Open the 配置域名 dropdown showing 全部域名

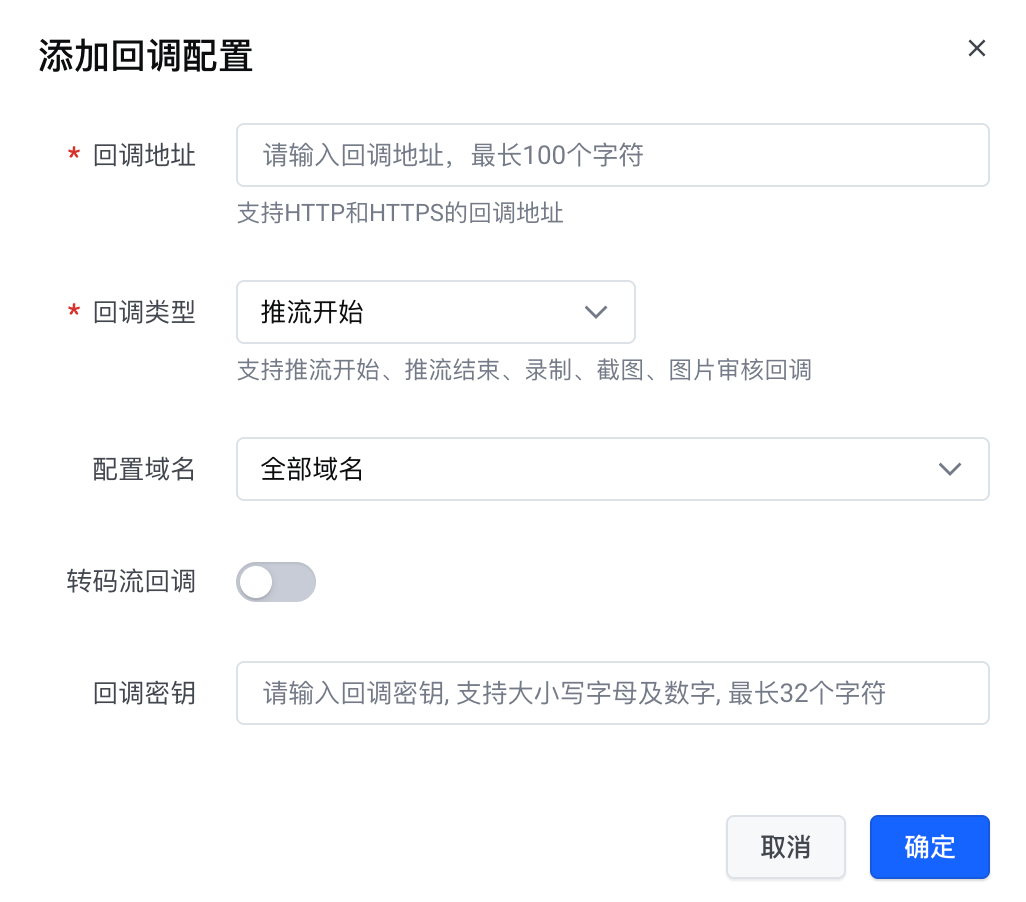[612, 469]
